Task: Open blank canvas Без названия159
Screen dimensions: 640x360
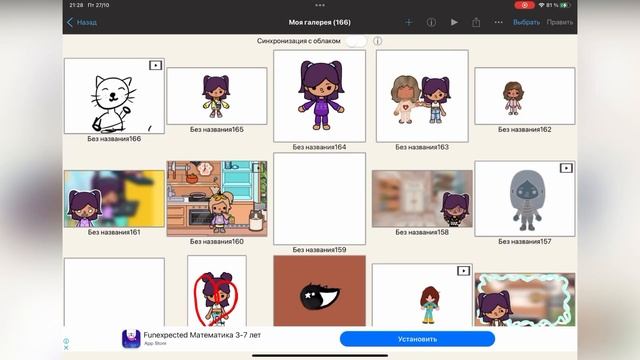Action: (320, 199)
